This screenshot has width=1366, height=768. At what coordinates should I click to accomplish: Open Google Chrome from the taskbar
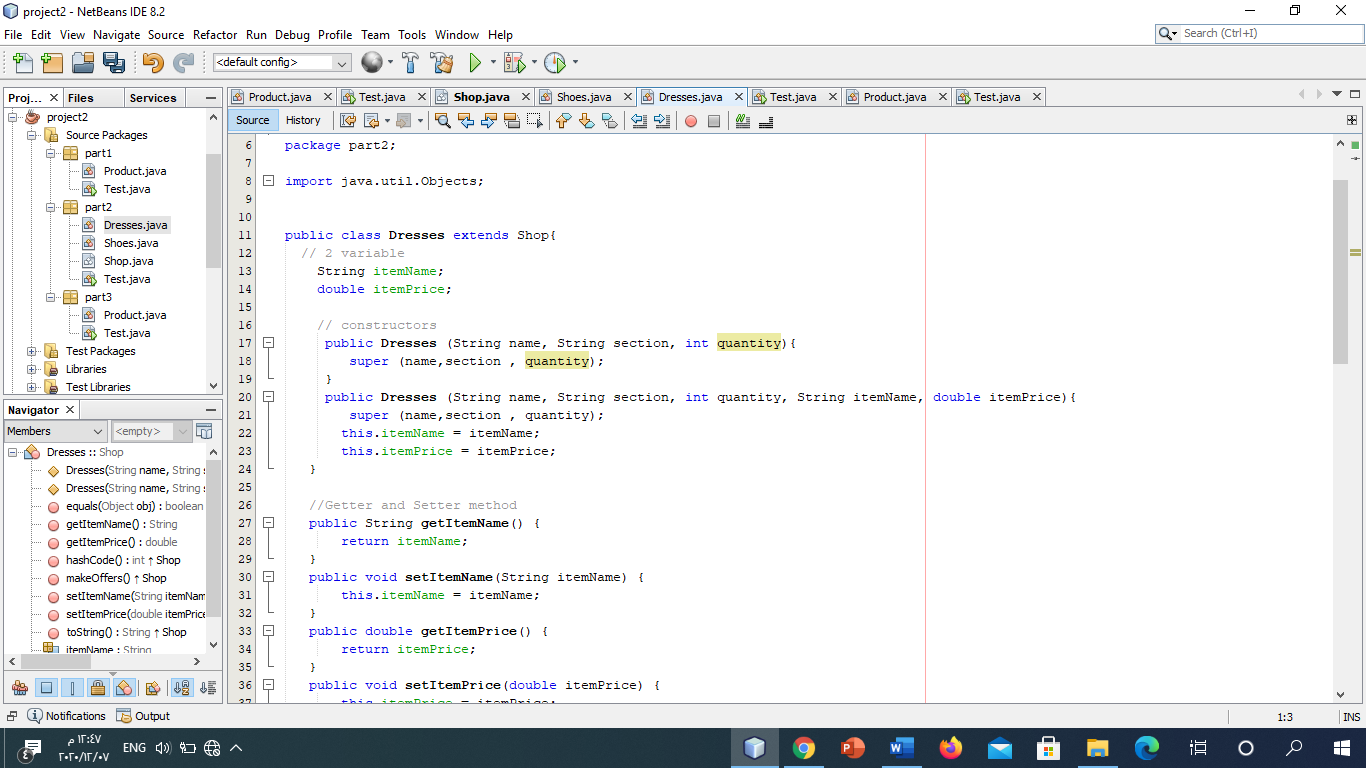tap(804, 748)
